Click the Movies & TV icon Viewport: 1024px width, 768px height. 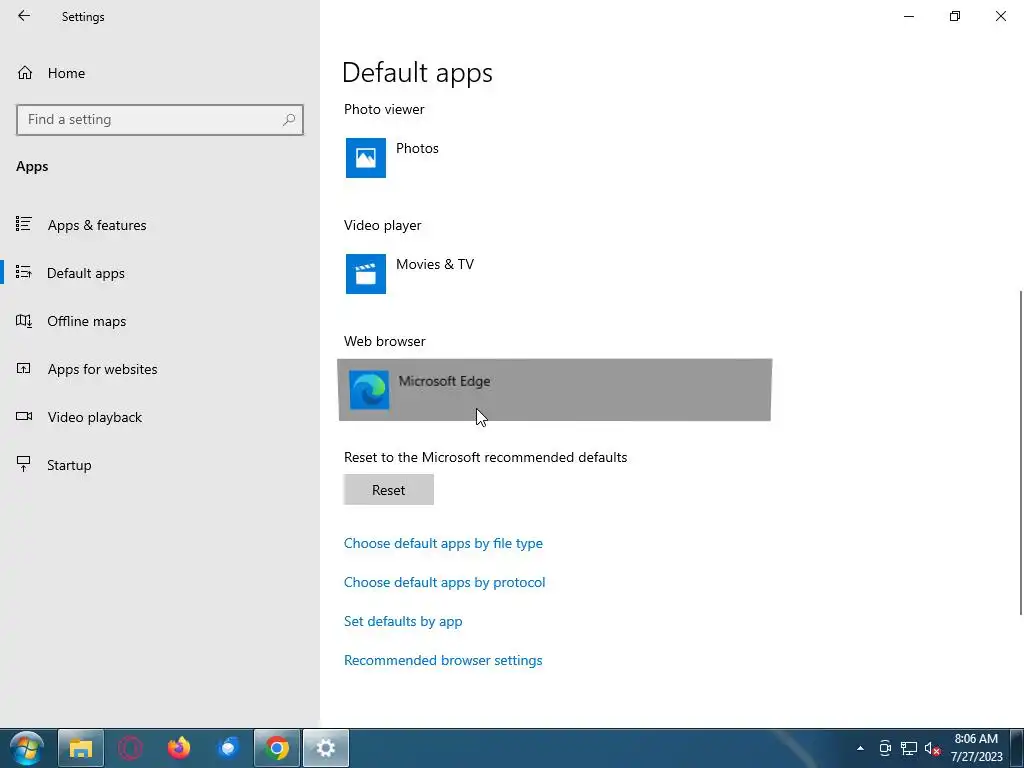(x=366, y=274)
